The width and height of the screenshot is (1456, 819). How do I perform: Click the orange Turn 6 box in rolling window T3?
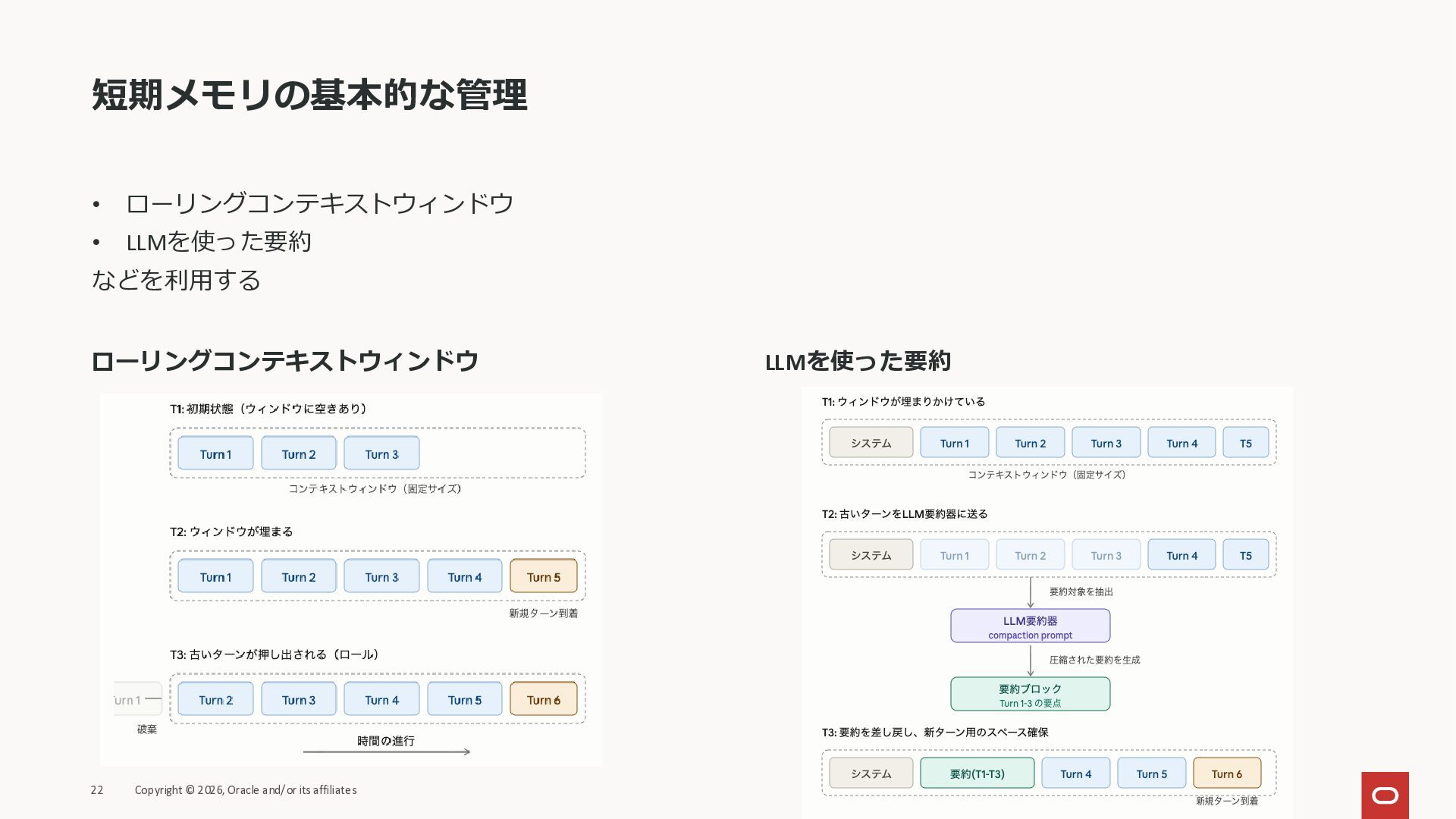pyautogui.click(x=543, y=700)
